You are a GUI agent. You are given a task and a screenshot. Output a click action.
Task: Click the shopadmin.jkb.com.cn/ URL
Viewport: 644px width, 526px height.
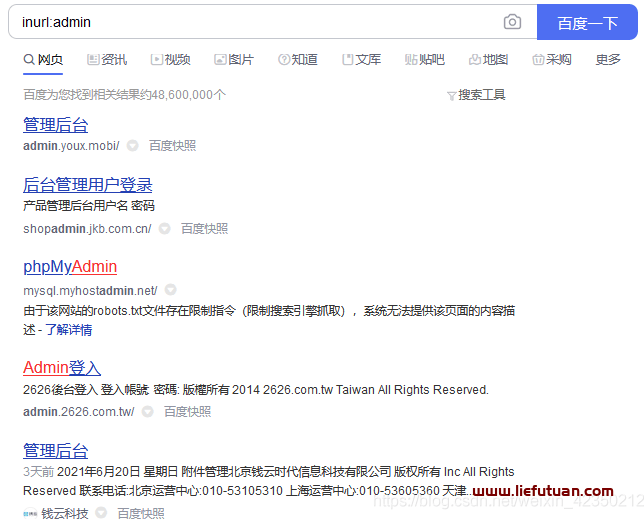coord(87,229)
